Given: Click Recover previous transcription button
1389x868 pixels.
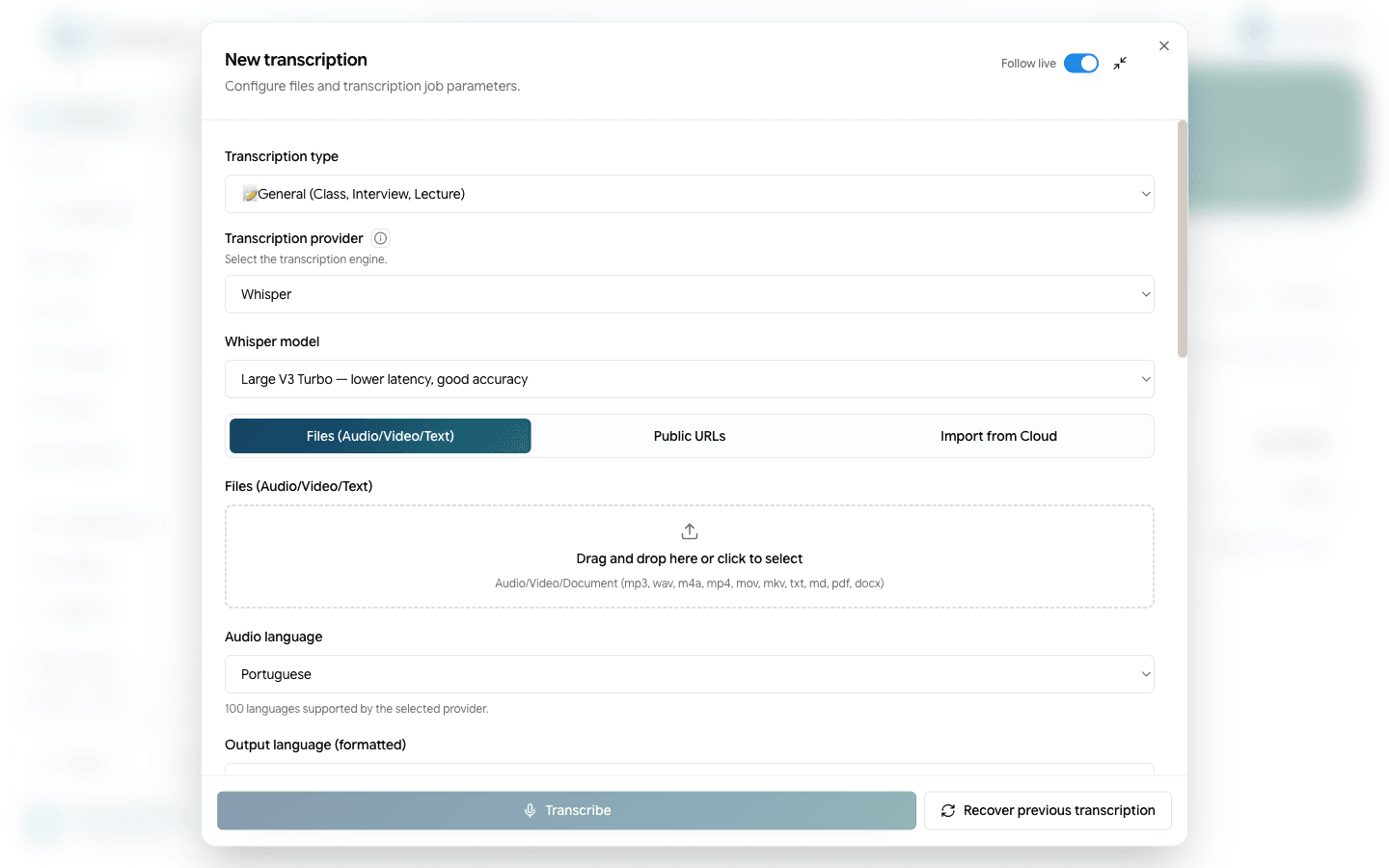Looking at the screenshot, I should (x=1048, y=810).
